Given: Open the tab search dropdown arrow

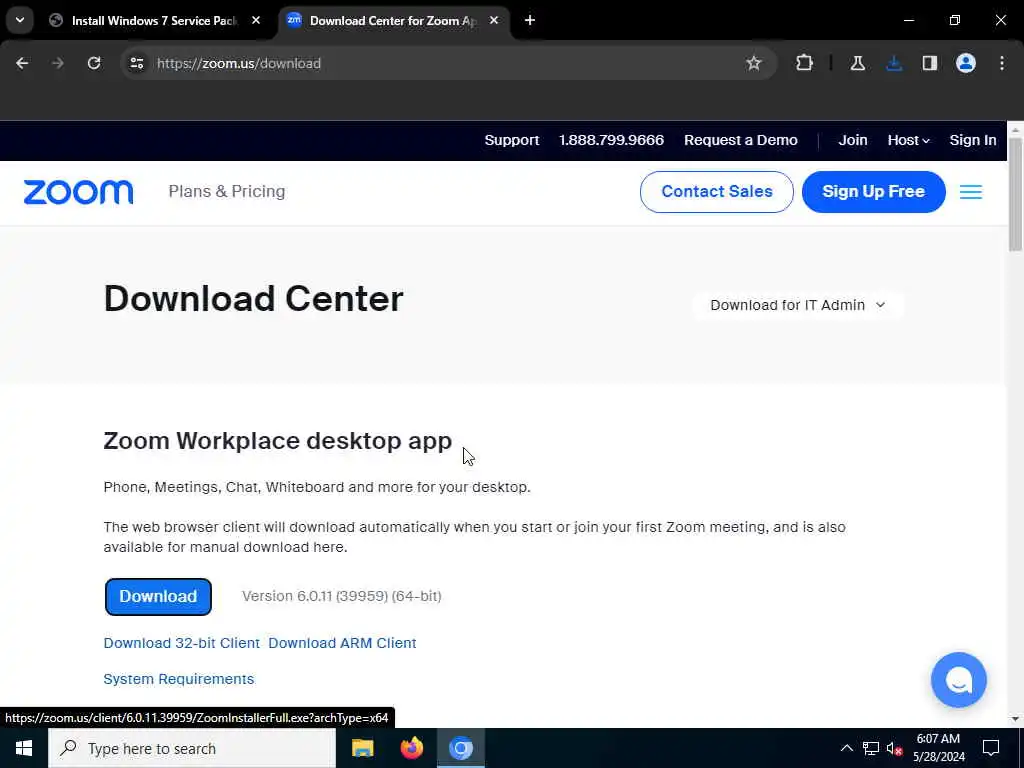Looking at the screenshot, I should pyautogui.click(x=20, y=20).
